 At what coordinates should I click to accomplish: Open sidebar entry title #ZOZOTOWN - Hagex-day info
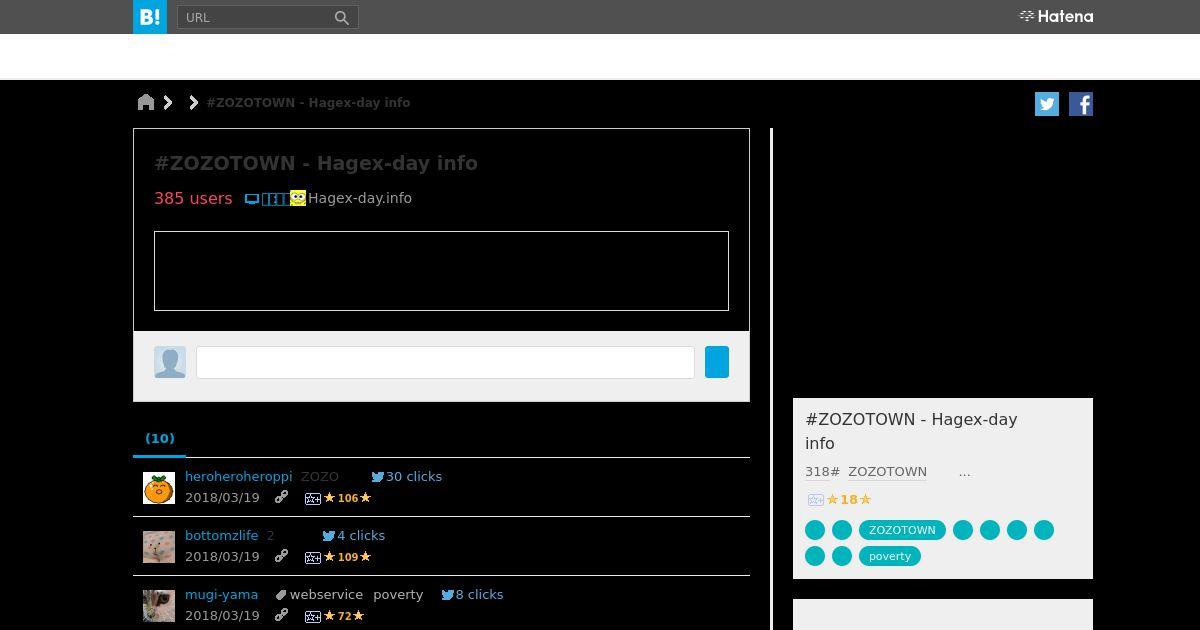tap(911, 431)
